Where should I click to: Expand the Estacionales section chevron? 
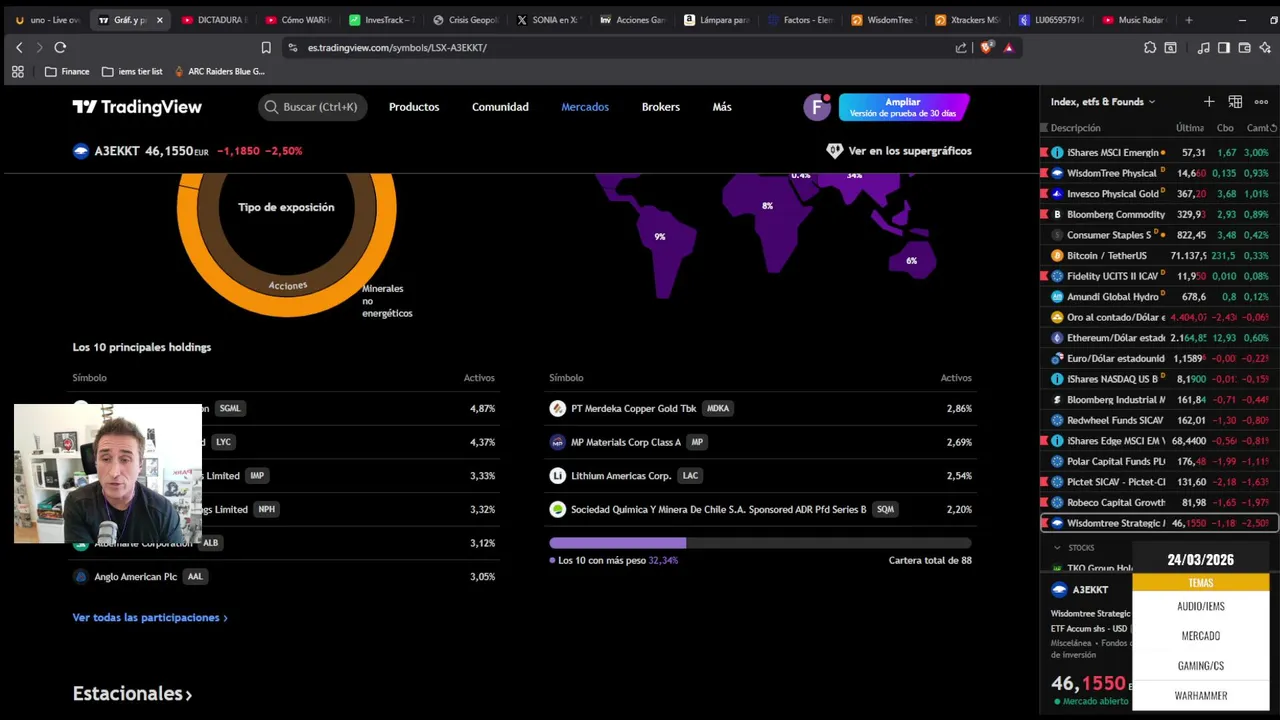tap(188, 694)
